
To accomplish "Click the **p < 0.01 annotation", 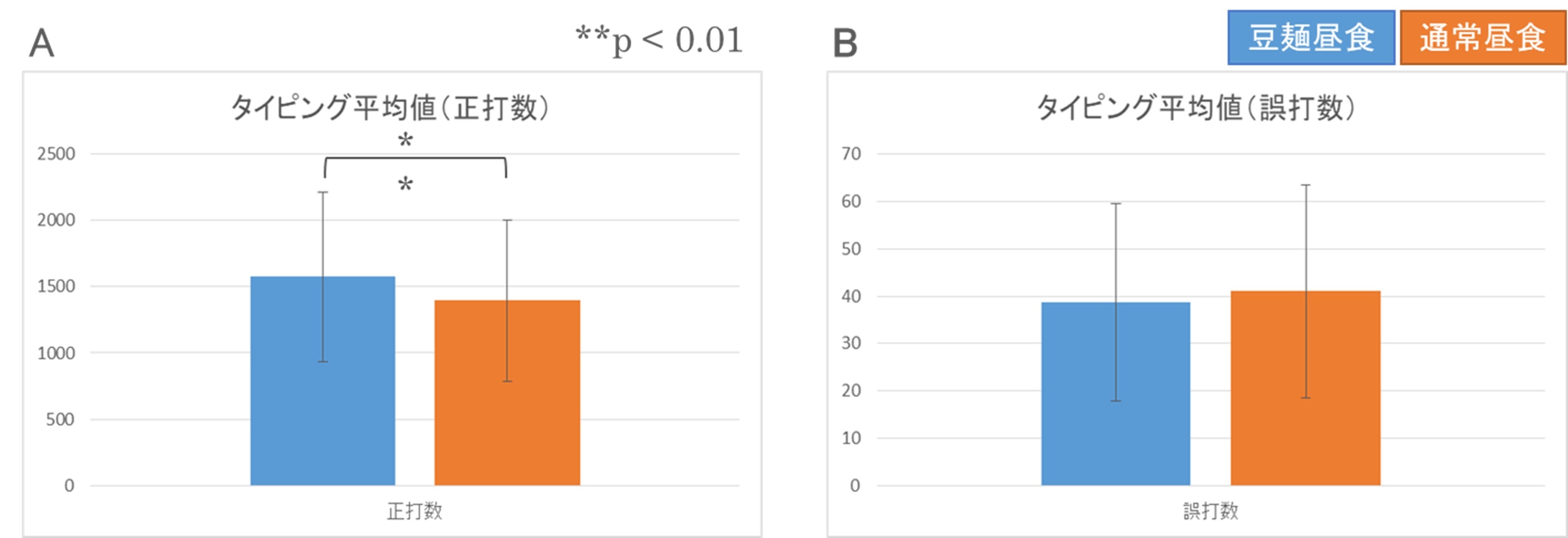I will pyautogui.click(x=659, y=40).
